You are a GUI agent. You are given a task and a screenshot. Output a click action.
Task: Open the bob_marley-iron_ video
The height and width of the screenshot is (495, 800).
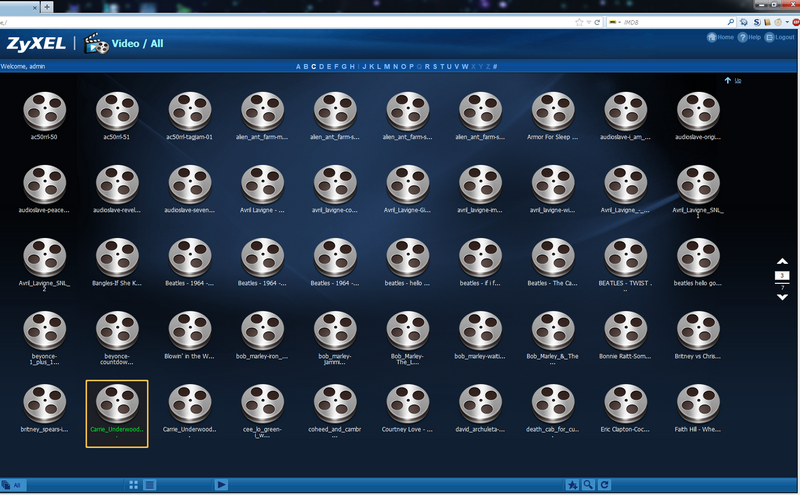[262, 335]
